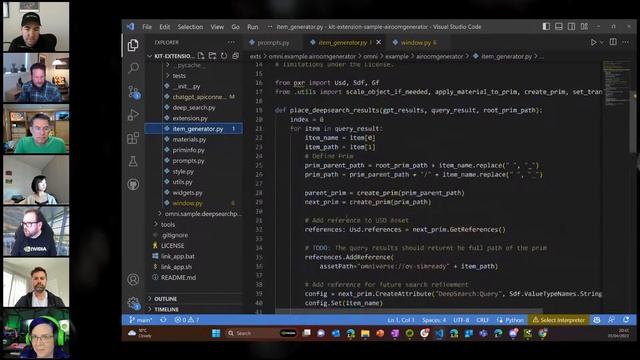Toggle the secondary side bar layout icon
The image size is (640, 360).
pos(571,27)
